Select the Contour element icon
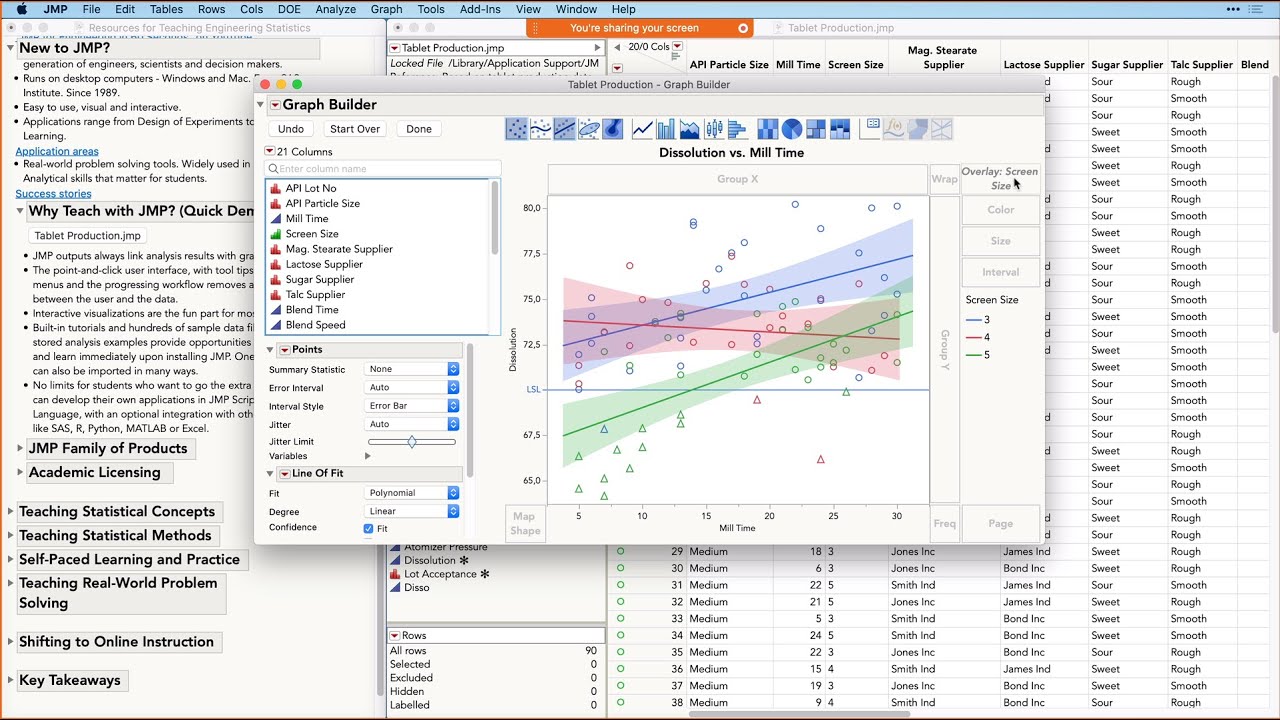 613,129
